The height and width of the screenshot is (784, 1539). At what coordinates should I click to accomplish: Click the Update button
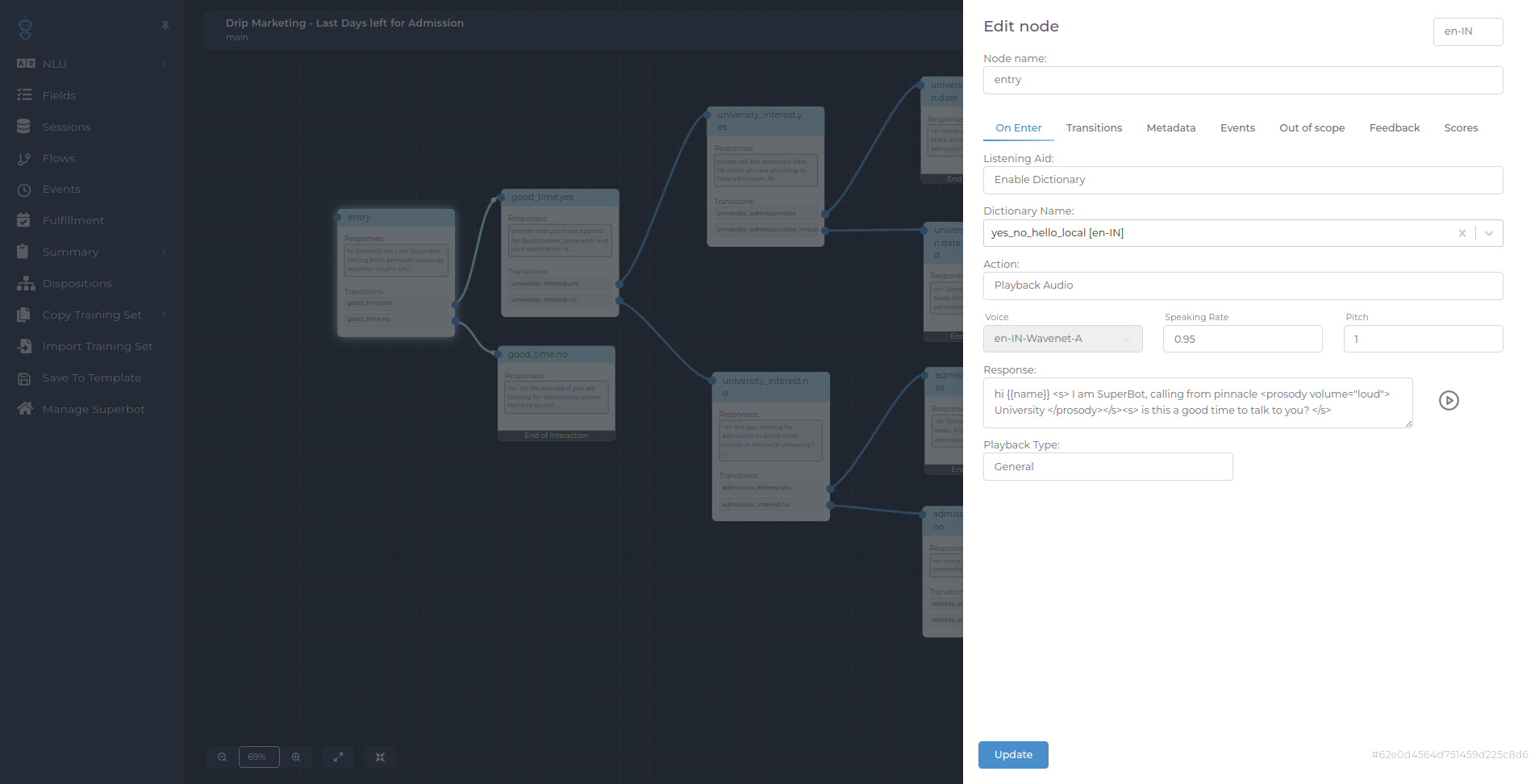coord(1013,755)
